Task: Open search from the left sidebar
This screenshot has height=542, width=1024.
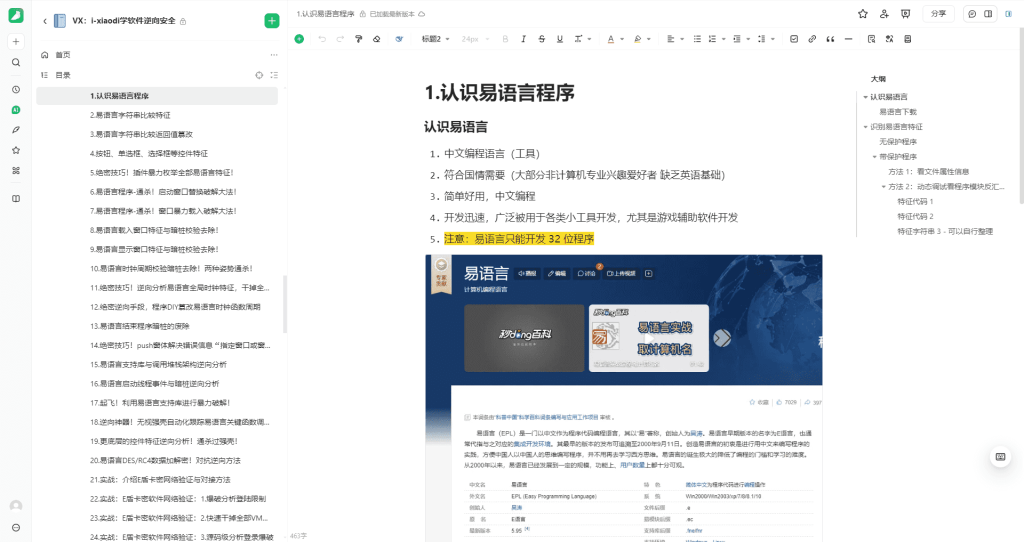Action: coord(16,62)
